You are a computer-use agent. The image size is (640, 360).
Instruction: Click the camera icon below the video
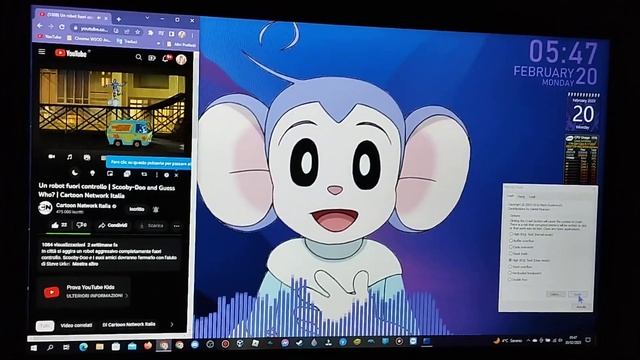[x=52, y=156]
